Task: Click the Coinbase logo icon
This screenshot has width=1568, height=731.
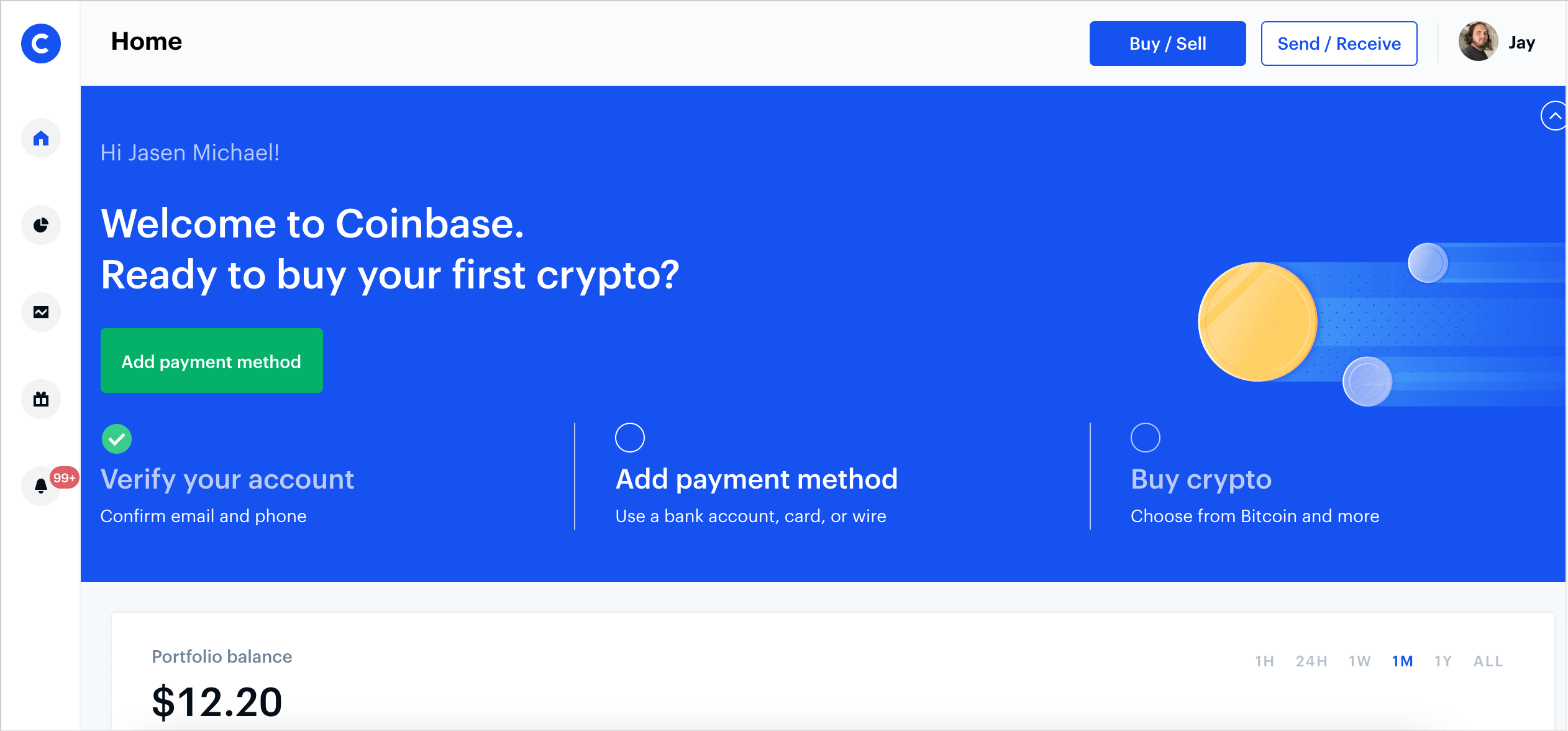Action: click(x=41, y=44)
